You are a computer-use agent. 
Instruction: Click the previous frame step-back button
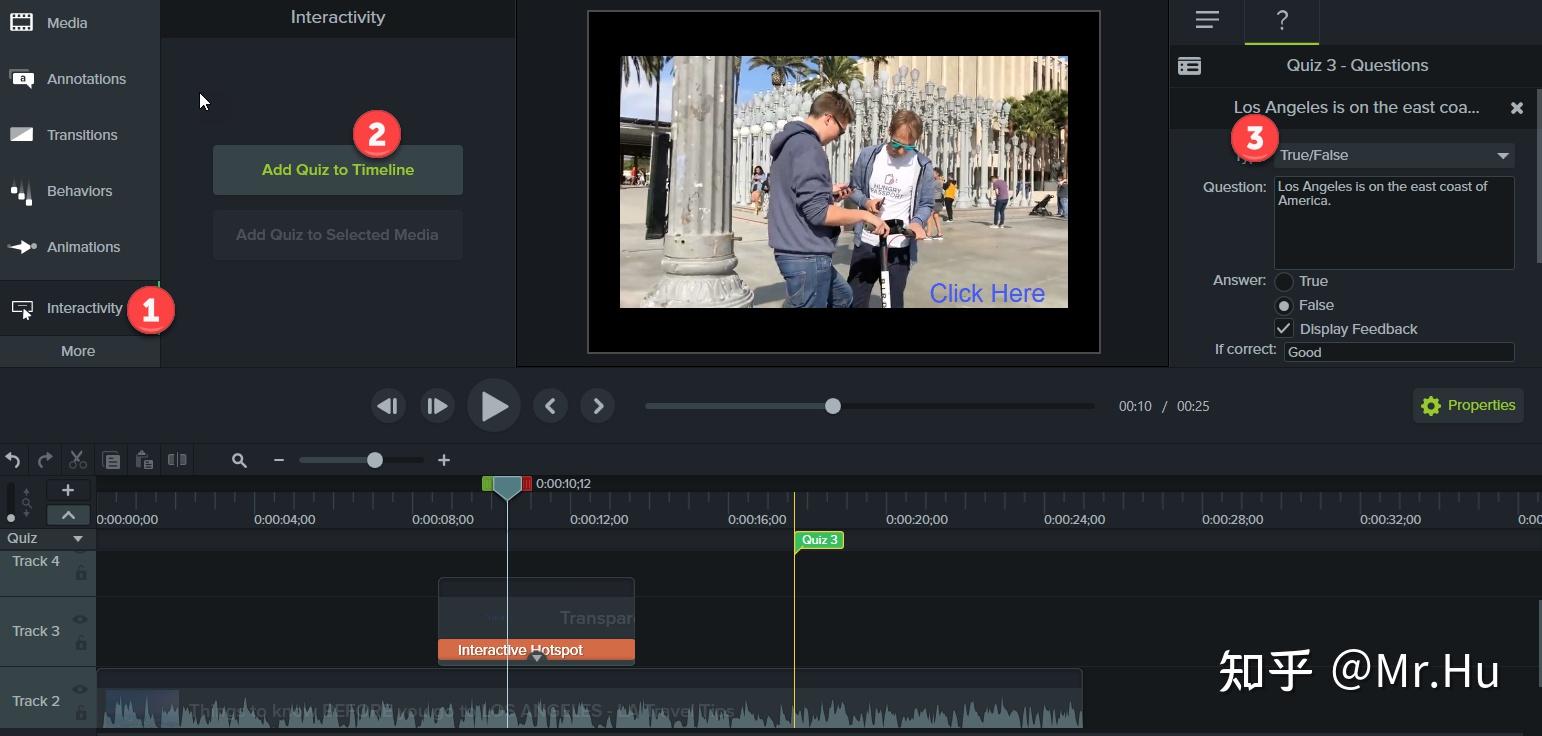coord(388,406)
